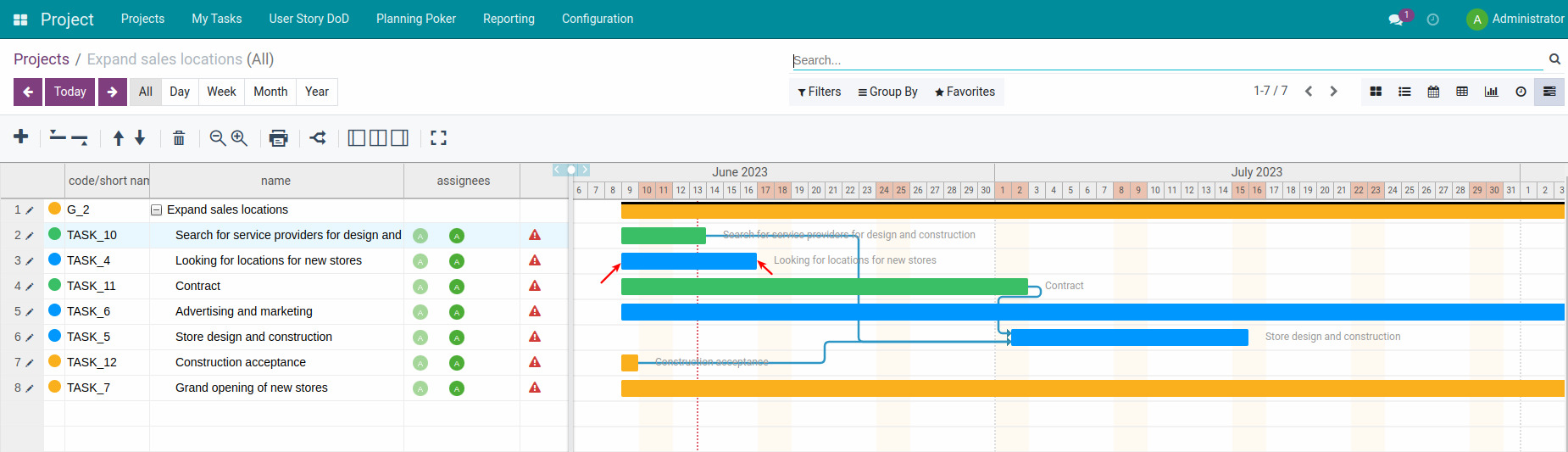Switch to Kanban view

[x=1376, y=92]
